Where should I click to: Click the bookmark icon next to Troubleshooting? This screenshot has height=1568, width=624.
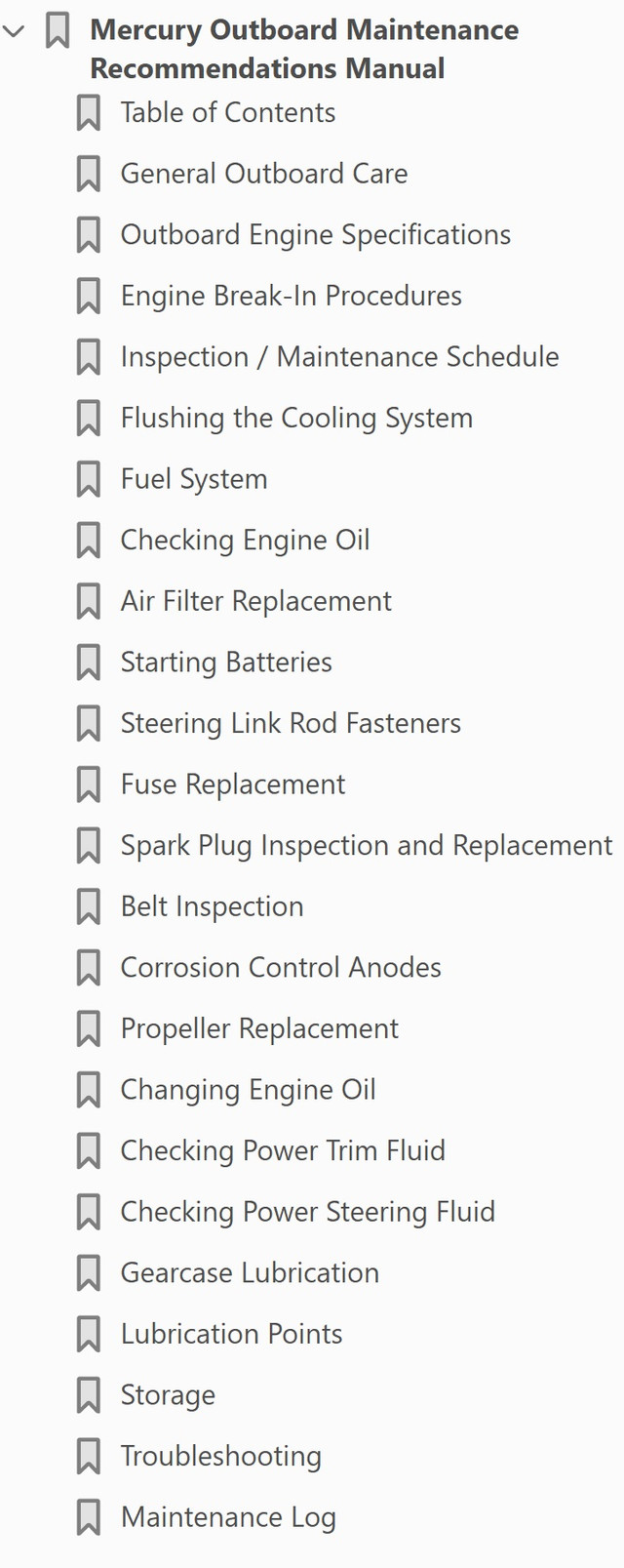tap(88, 1456)
